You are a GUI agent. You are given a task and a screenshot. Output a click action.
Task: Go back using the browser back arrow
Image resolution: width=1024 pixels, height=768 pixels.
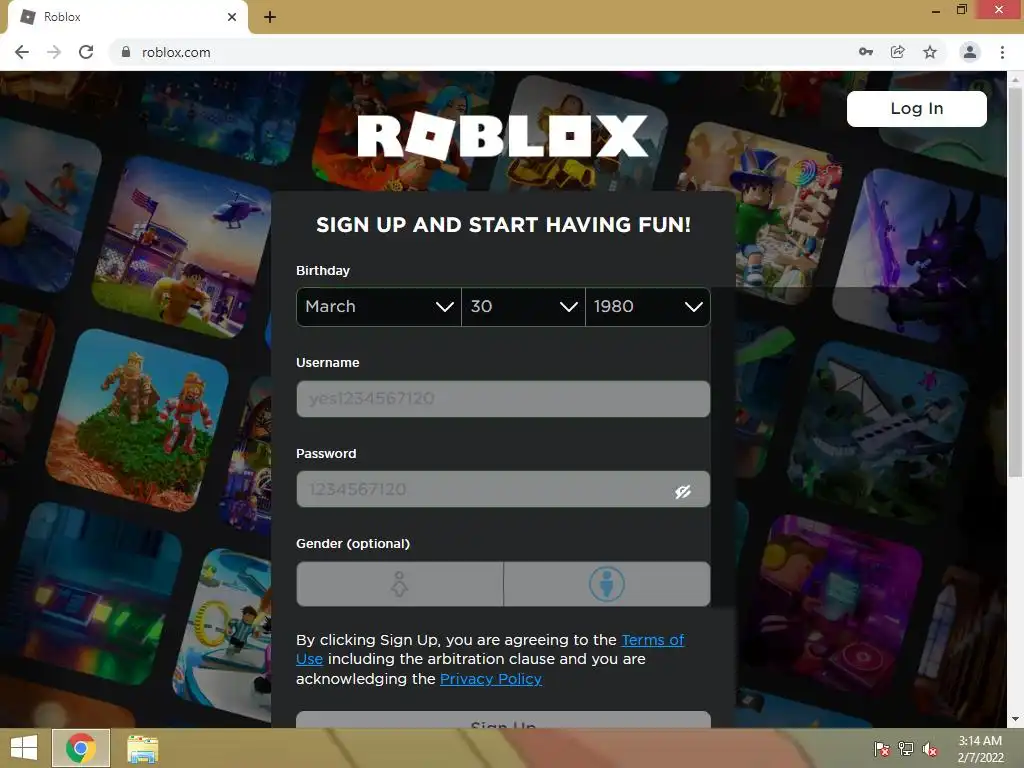pos(22,52)
